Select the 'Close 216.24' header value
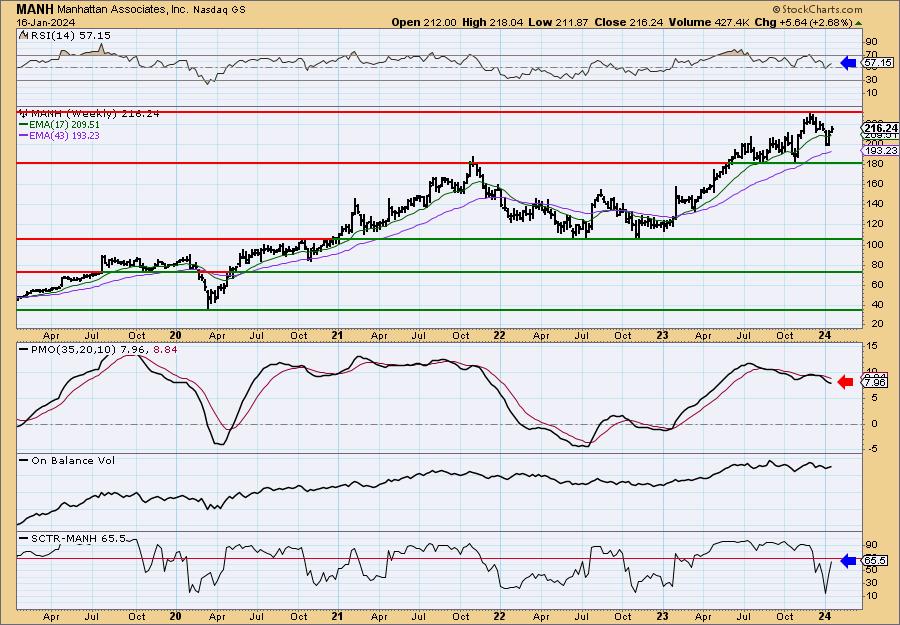The image size is (900, 625). click(x=629, y=22)
